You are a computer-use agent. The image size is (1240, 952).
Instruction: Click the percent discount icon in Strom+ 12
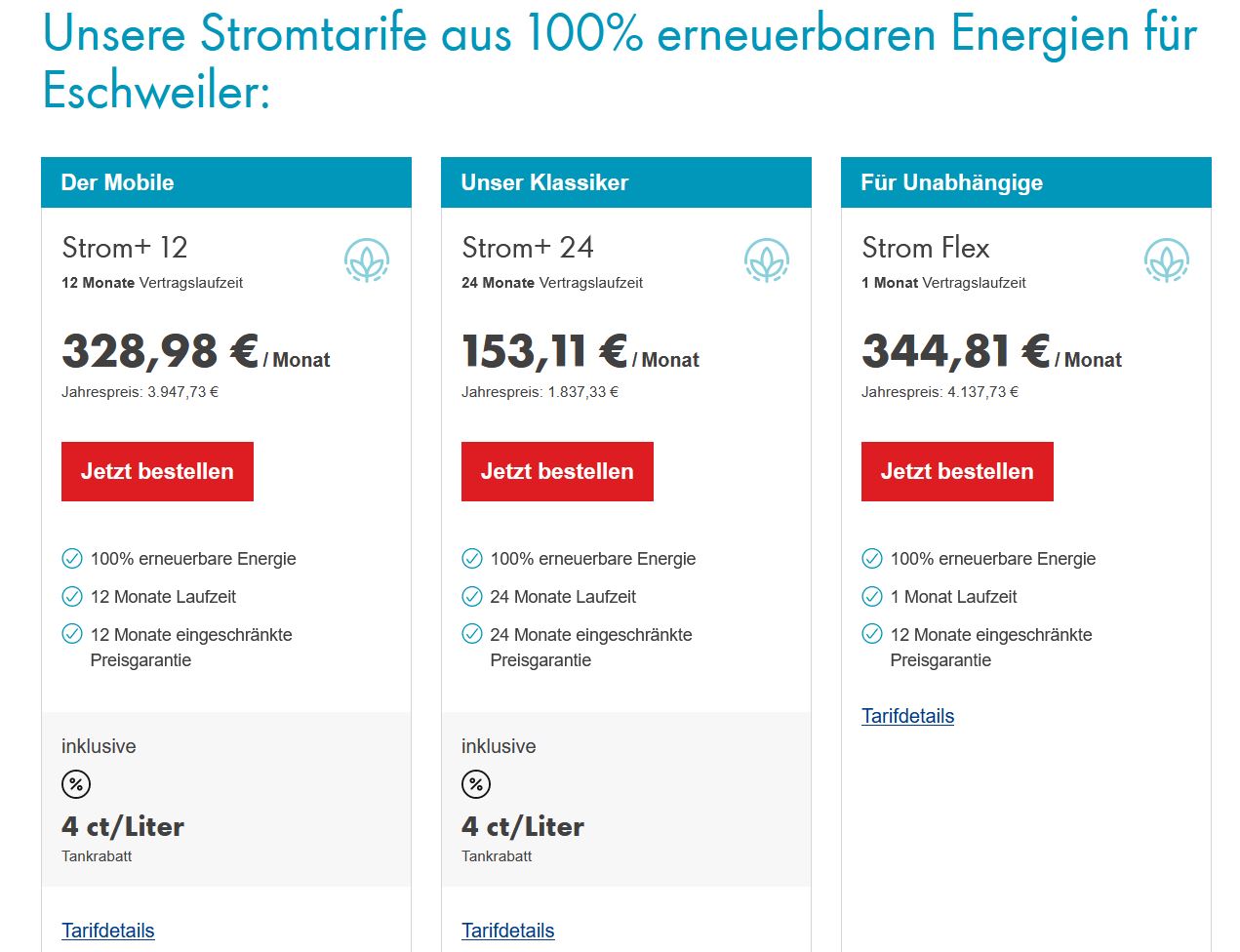[76, 784]
